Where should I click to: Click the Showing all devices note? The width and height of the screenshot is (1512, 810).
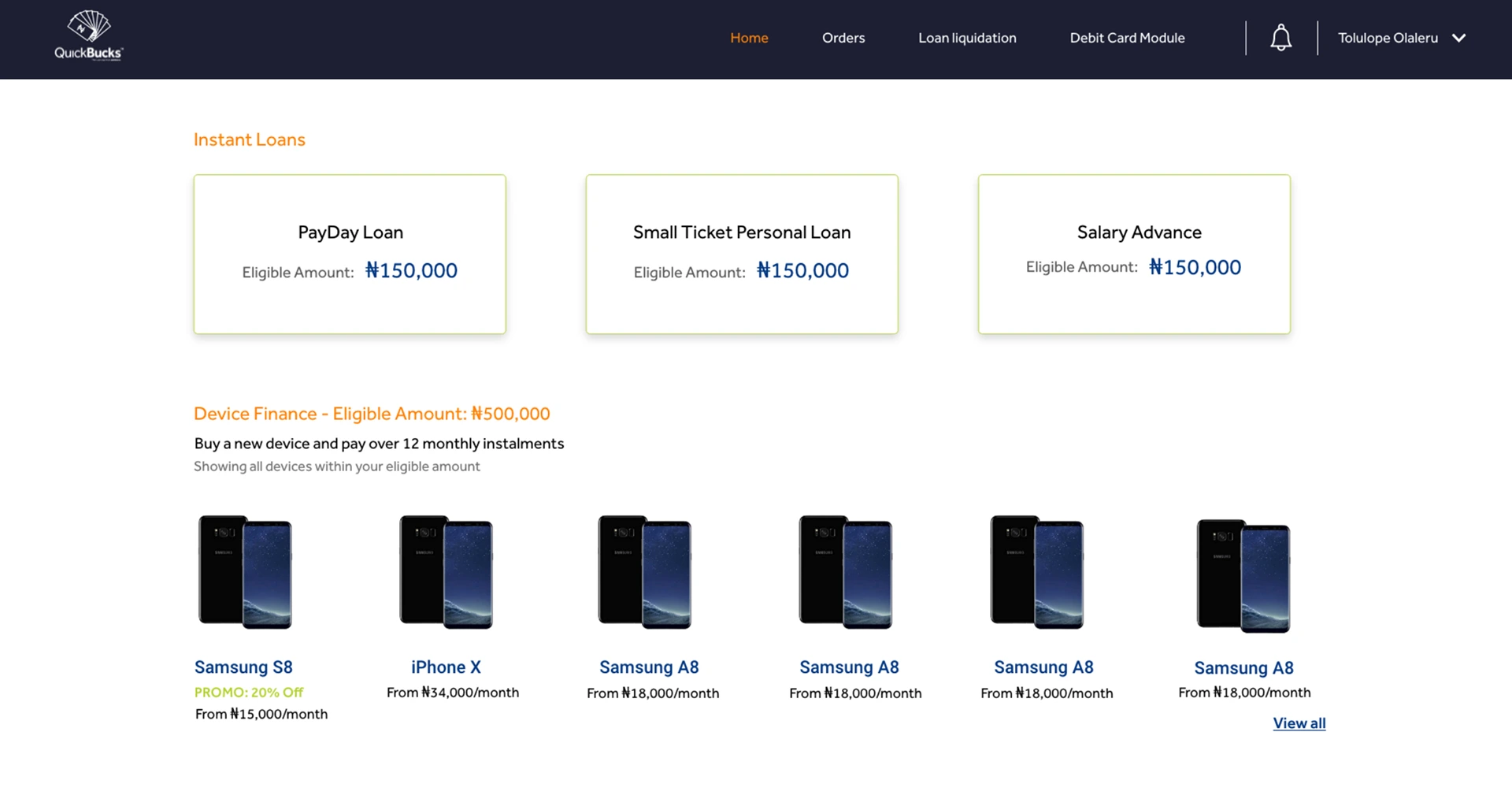point(337,466)
